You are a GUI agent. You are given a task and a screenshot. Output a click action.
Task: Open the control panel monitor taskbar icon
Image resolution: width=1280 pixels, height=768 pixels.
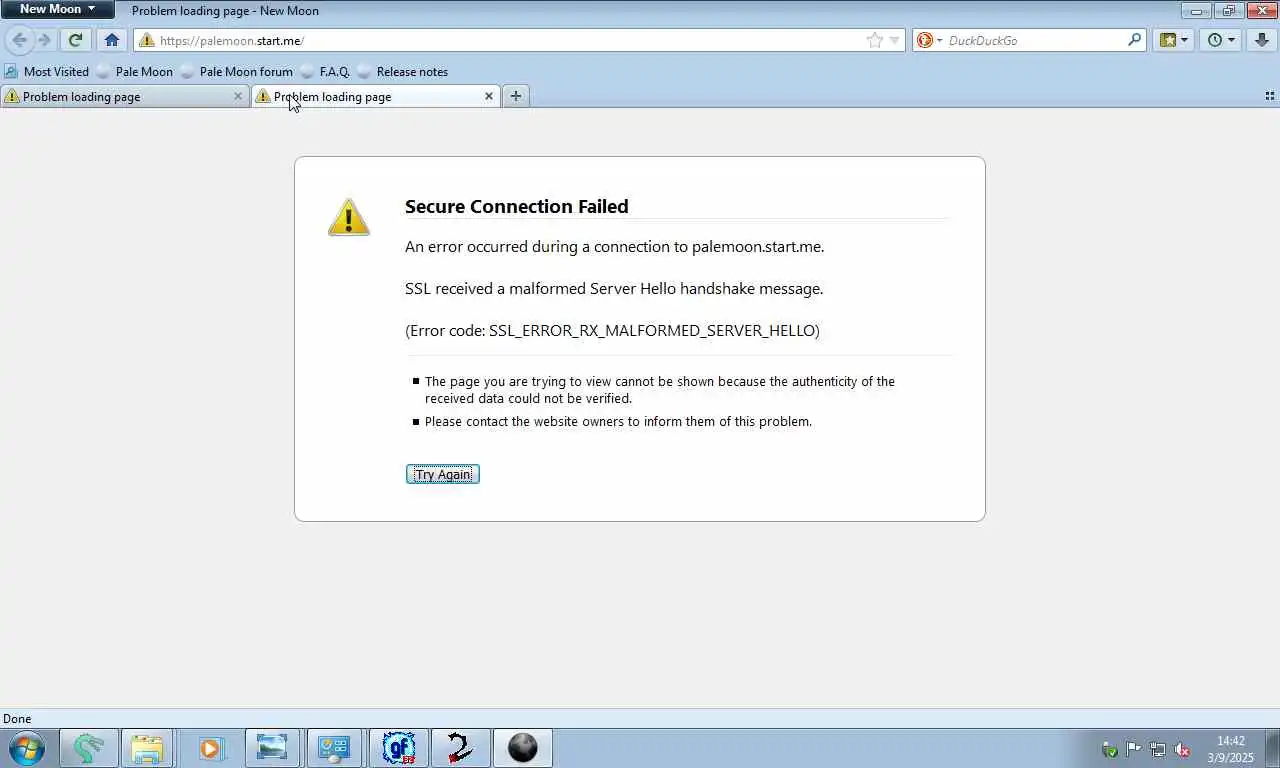click(333, 748)
